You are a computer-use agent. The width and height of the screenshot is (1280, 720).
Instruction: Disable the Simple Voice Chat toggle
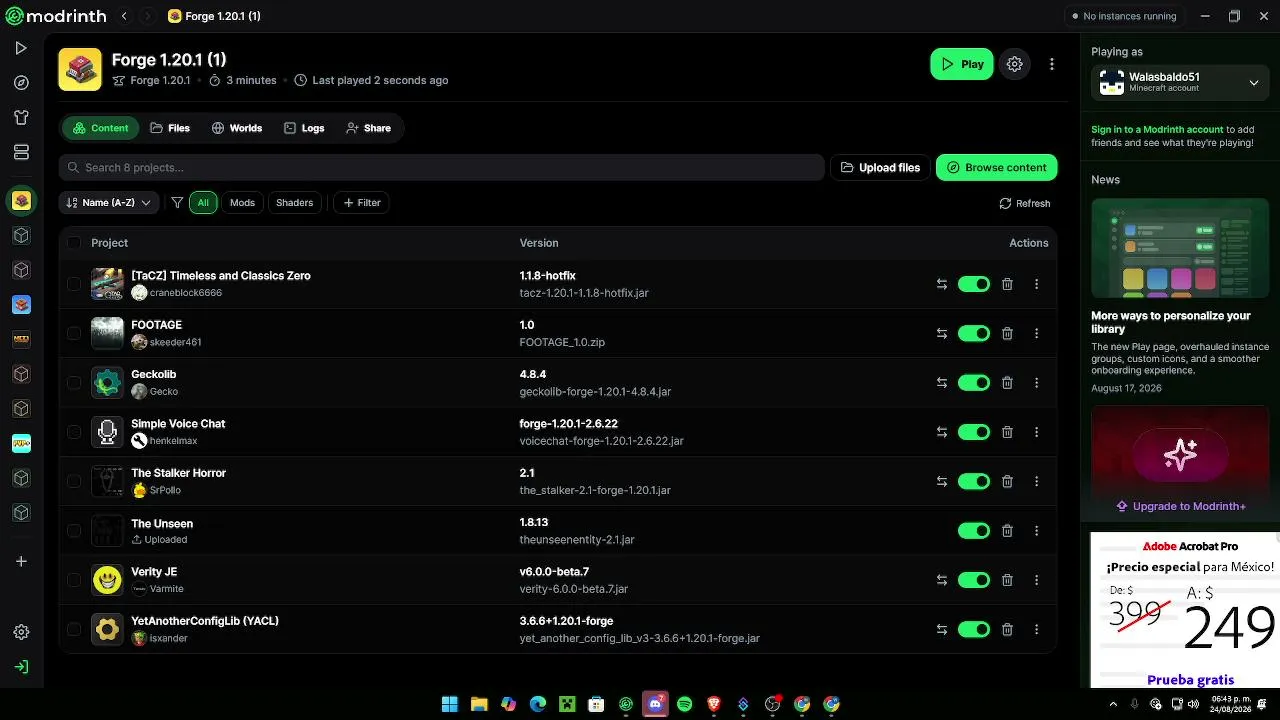tap(974, 432)
